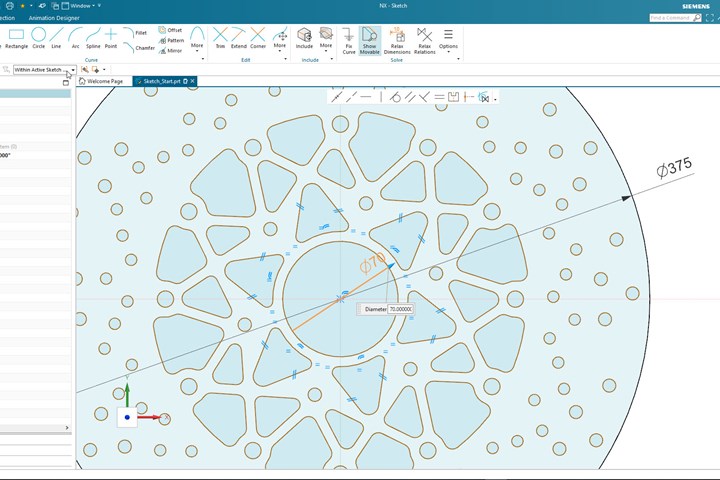This screenshot has height=480, width=720.
Task: Apply the collinear relation
Action: click(352, 97)
